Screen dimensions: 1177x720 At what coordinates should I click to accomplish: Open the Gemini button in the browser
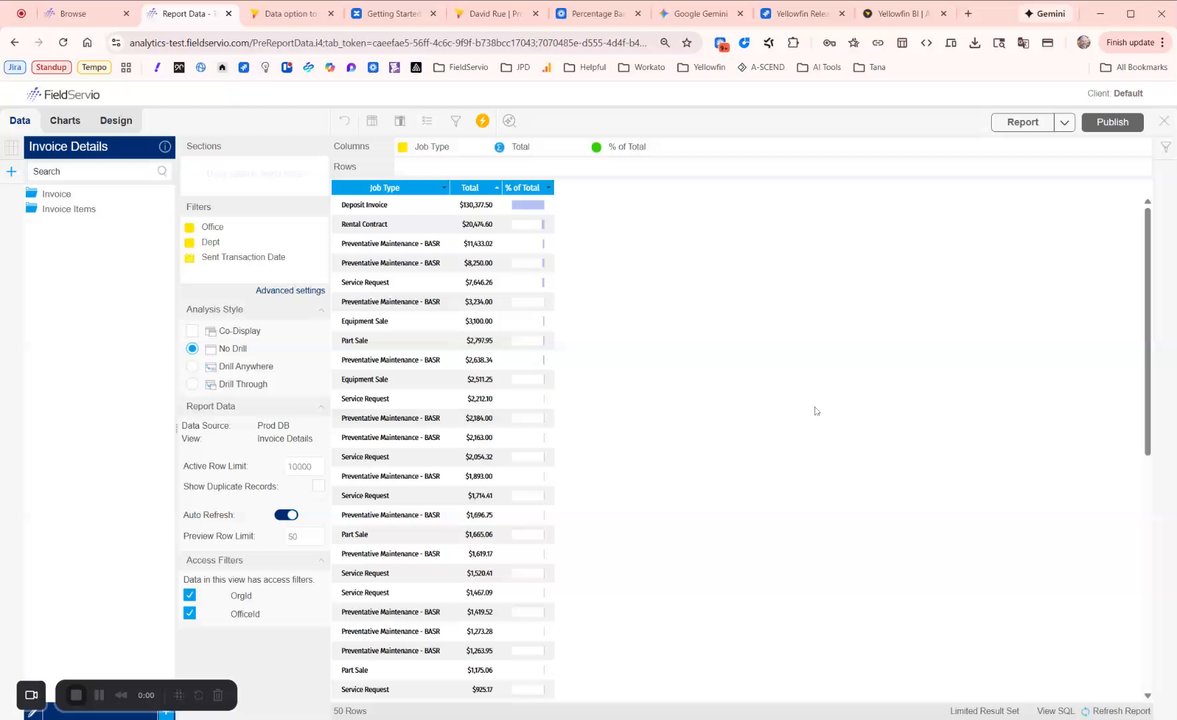click(x=1044, y=14)
